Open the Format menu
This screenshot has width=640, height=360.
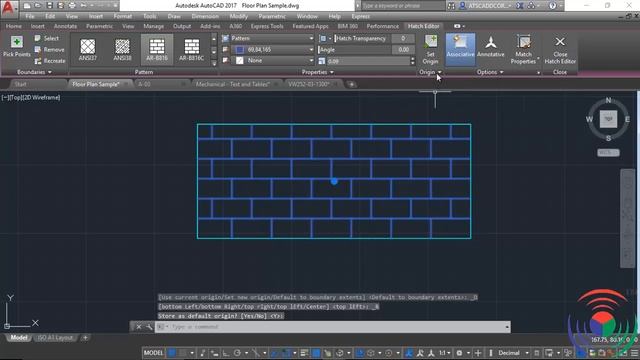tap(122, 16)
